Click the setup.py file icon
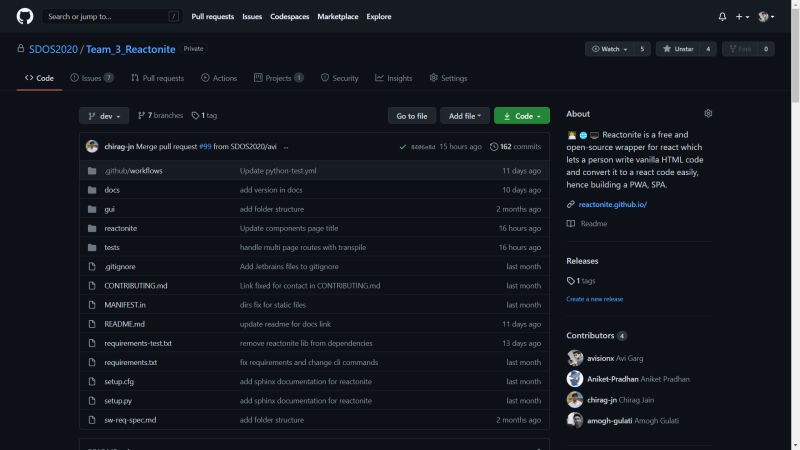 pyautogui.click(x=92, y=401)
